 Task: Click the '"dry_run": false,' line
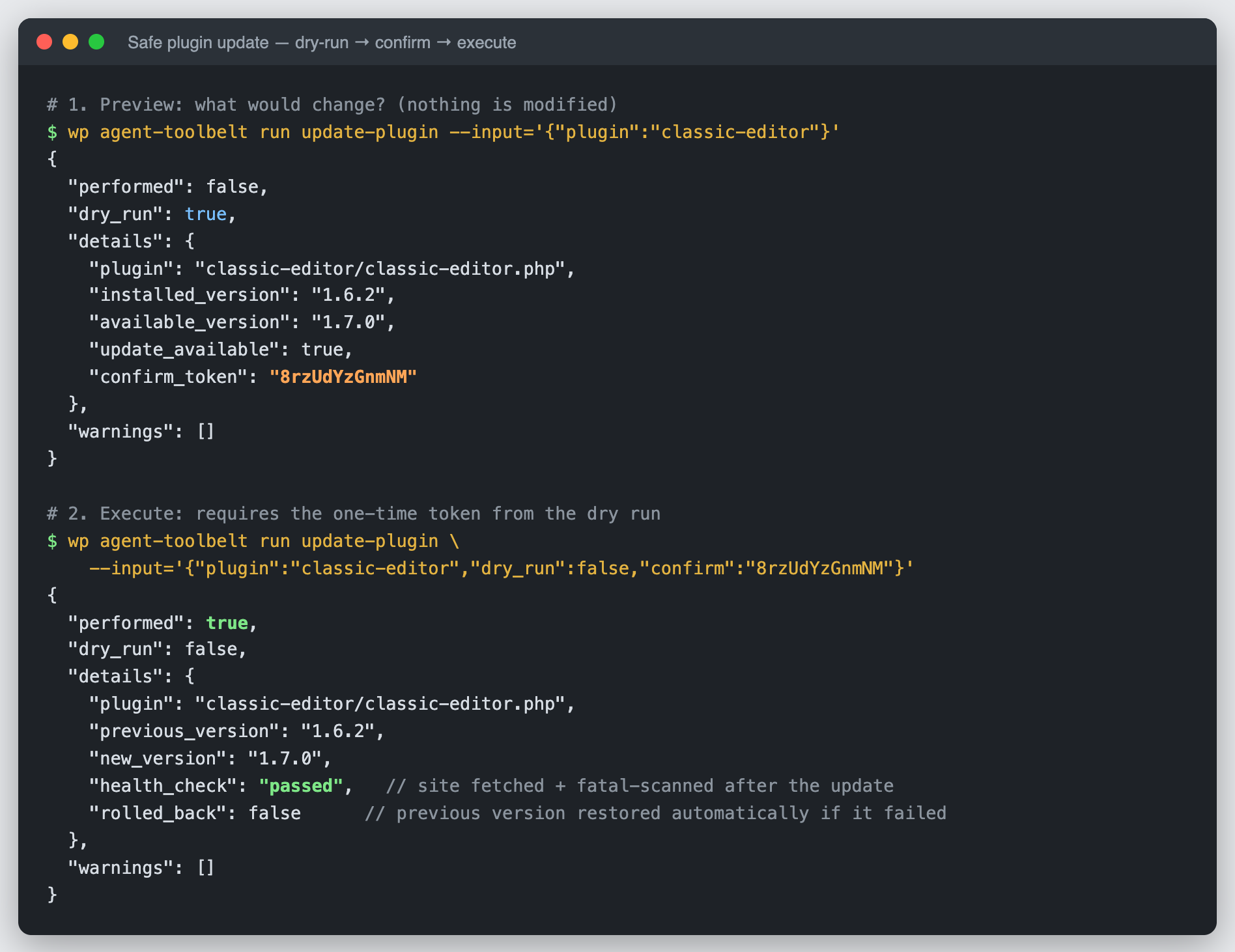click(157, 649)
